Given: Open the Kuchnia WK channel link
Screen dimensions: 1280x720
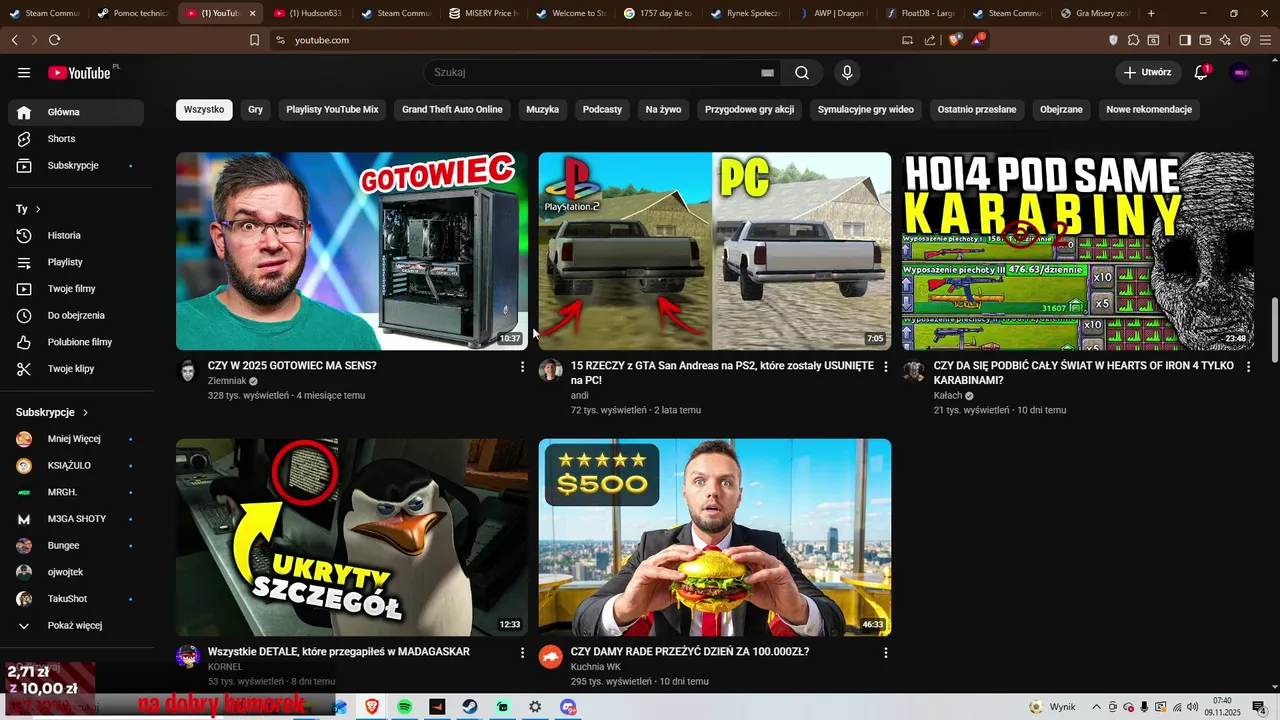Looking at the screenshot, I should click(596, 667).
